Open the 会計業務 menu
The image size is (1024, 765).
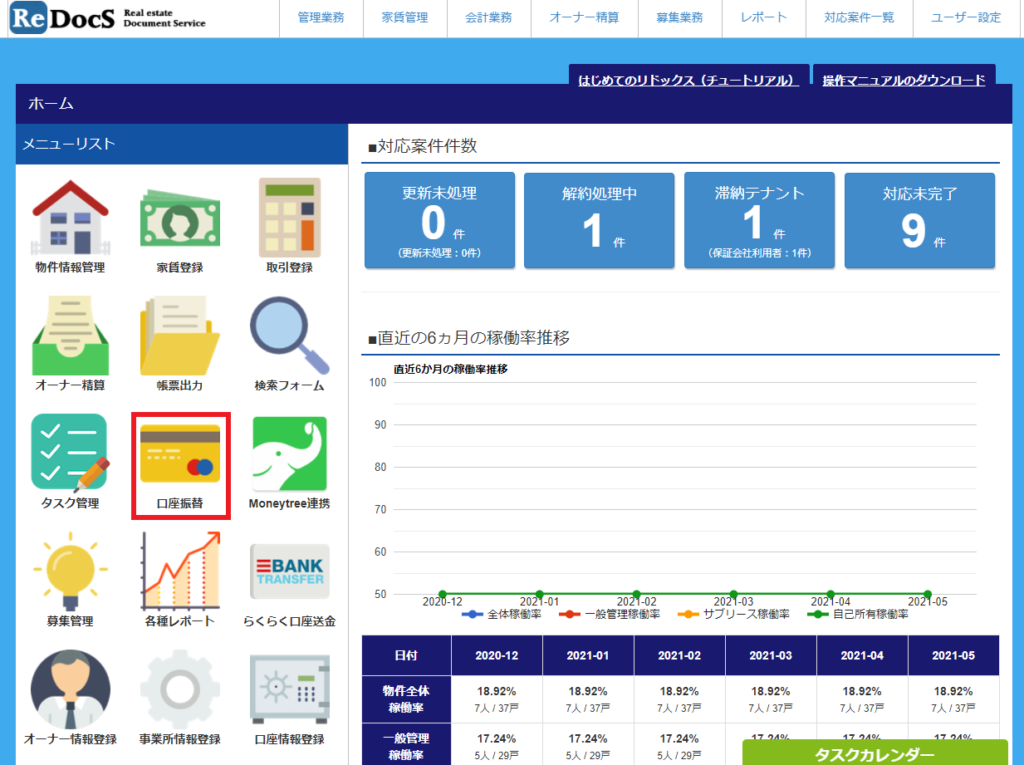pos(488,18)
